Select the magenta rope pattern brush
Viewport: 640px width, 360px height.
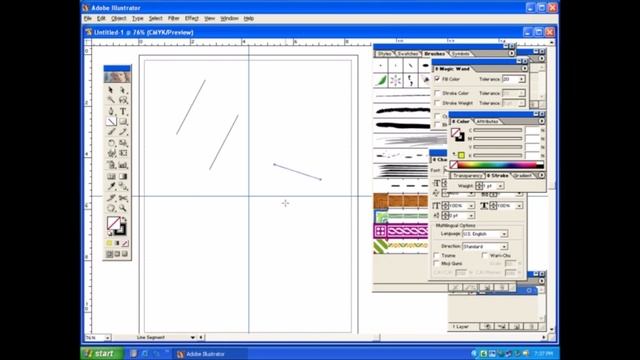pos(401,231)
